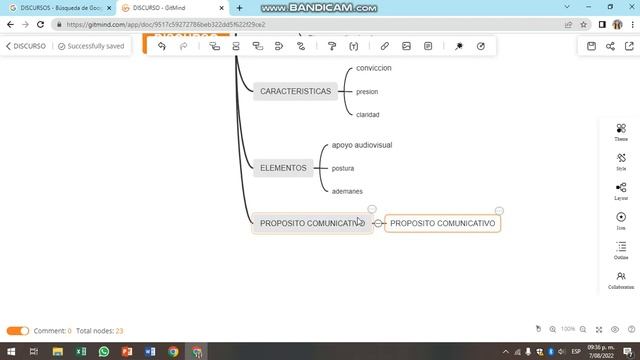Click the mouse mode icon near zoom
The width and height of the screenshot is (640, 360).
click(x=538, y=329)
